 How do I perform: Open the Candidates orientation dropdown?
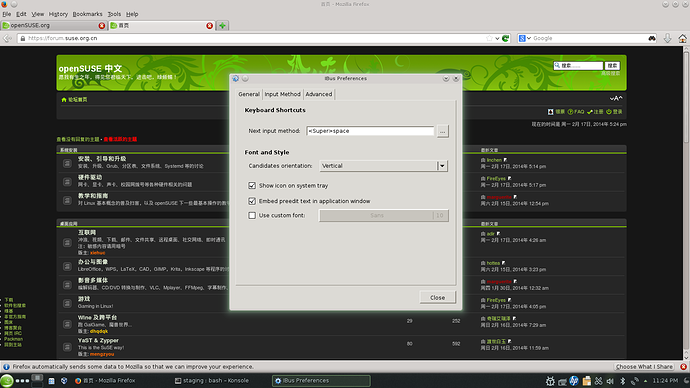pos(383,166)
